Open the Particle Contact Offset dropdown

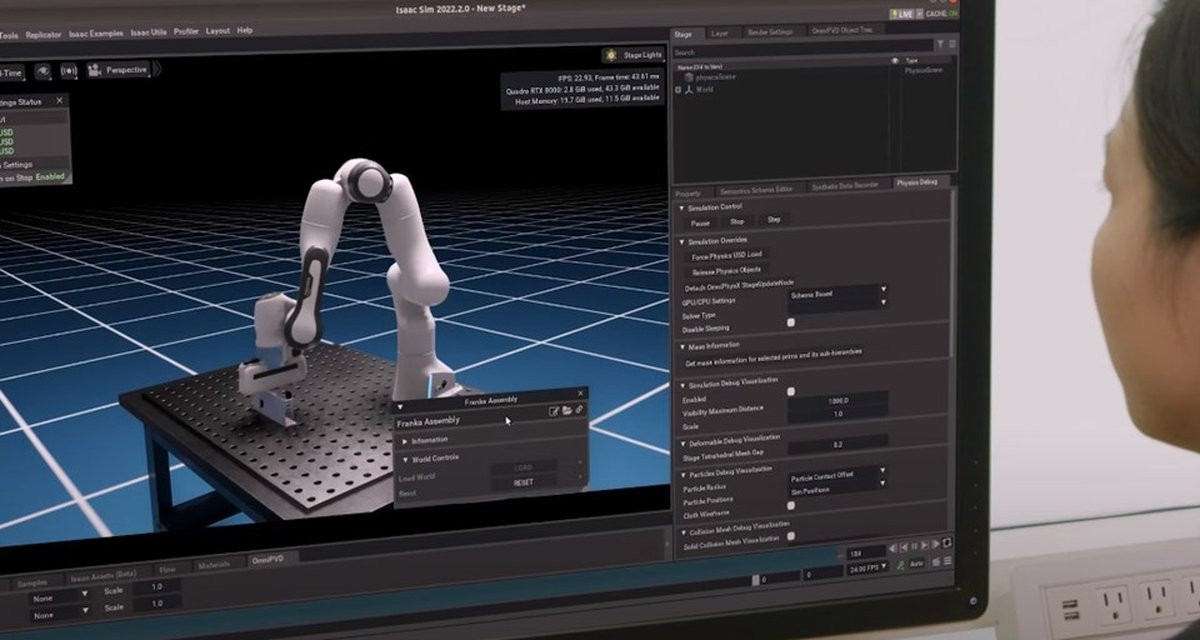pos(837,477)
